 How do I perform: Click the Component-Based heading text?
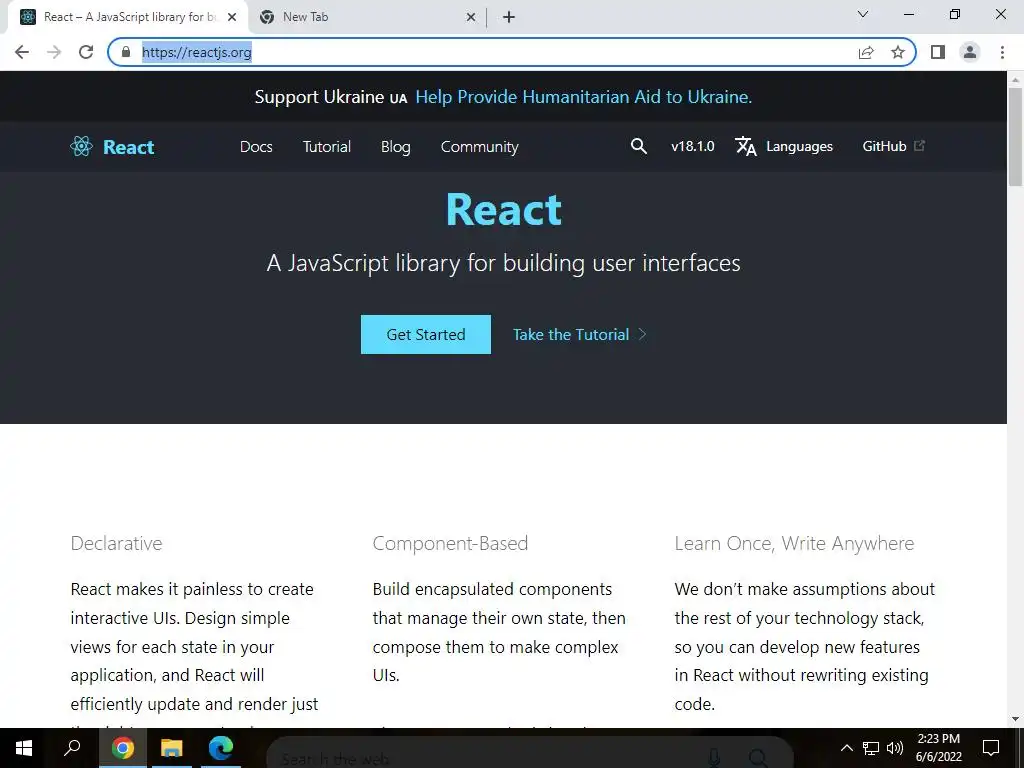tap(450, 543)
